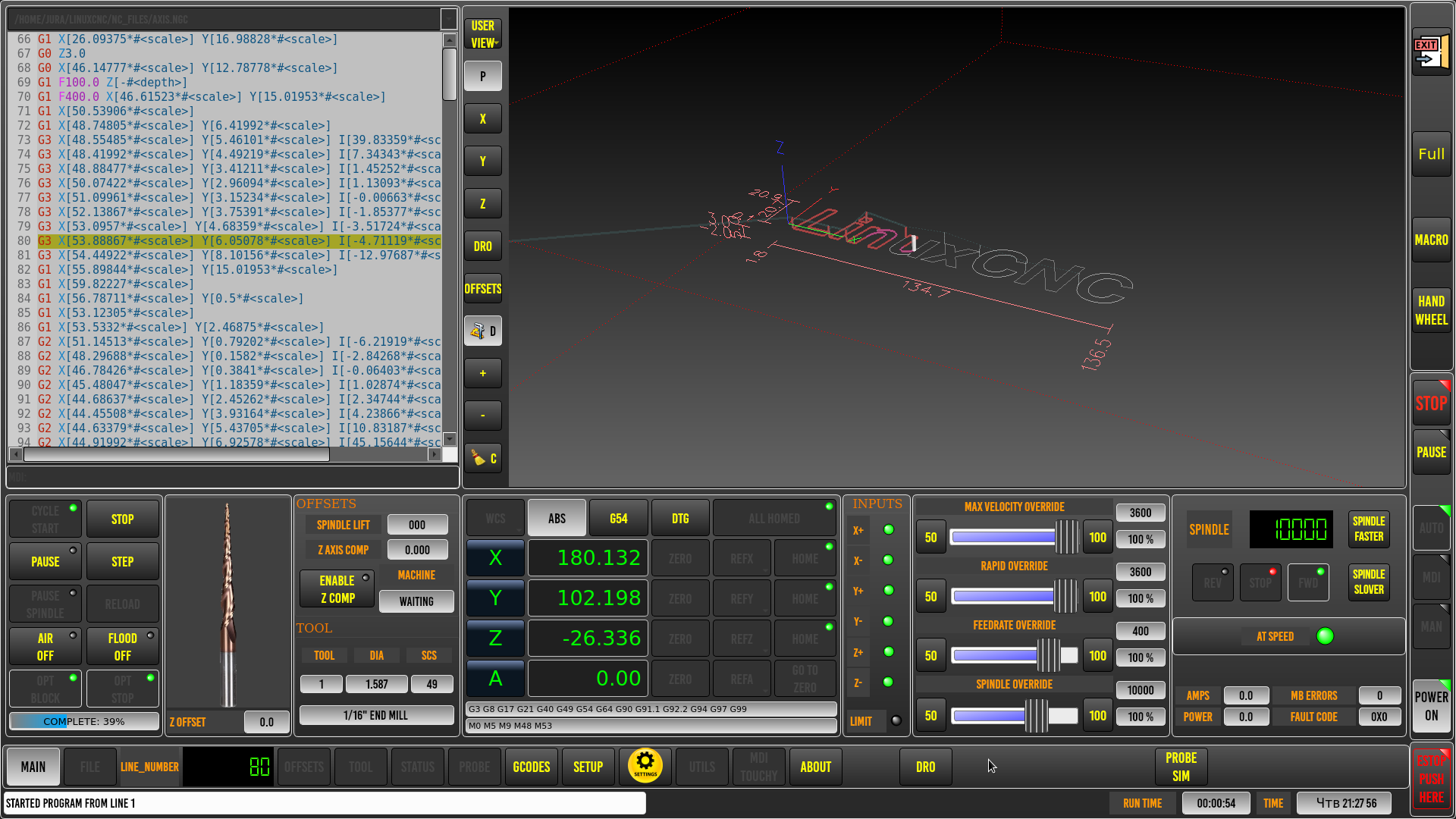Viewport: 1456px width, 819px height.
Task: Set feedrate override to 100
Action: coord(1098,656)
